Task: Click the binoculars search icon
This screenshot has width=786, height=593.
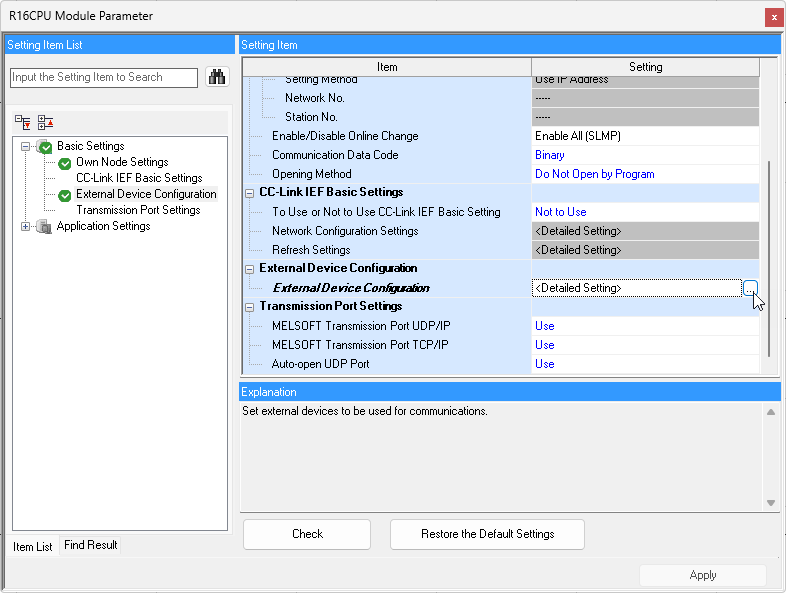Action: pos(217,77)
